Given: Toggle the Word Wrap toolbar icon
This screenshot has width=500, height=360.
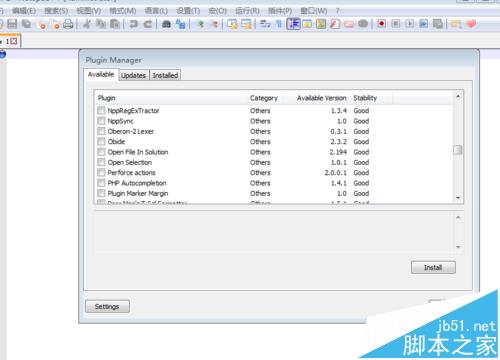Looking at the screenshot, I should point(265,24).
